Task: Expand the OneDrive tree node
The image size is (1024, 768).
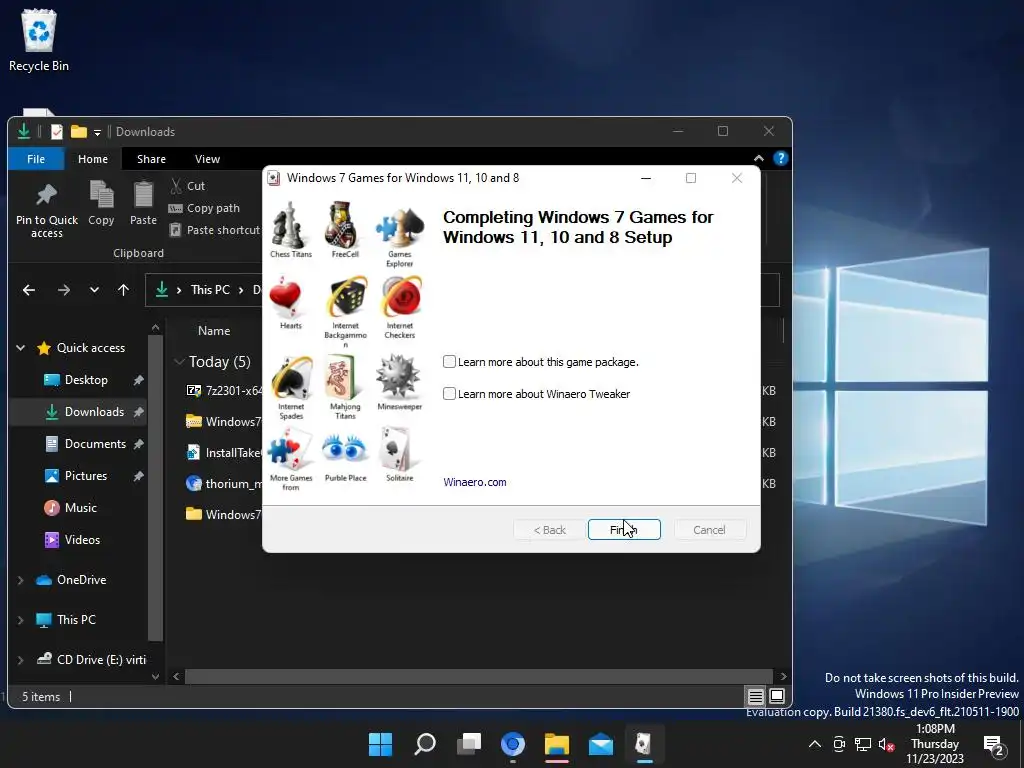Action: [x=21, y=580]
